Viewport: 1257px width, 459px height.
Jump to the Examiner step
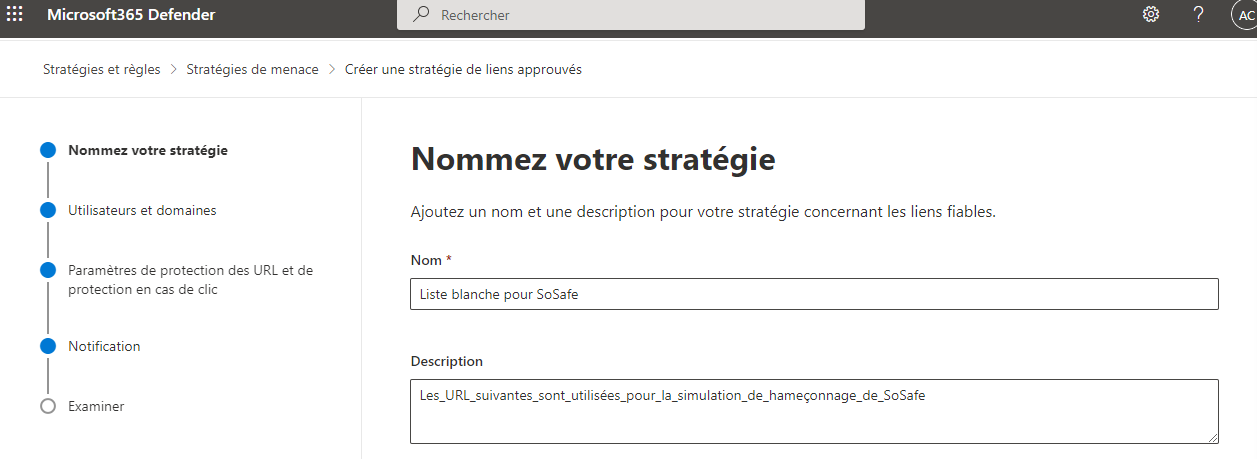click(96, 407)
